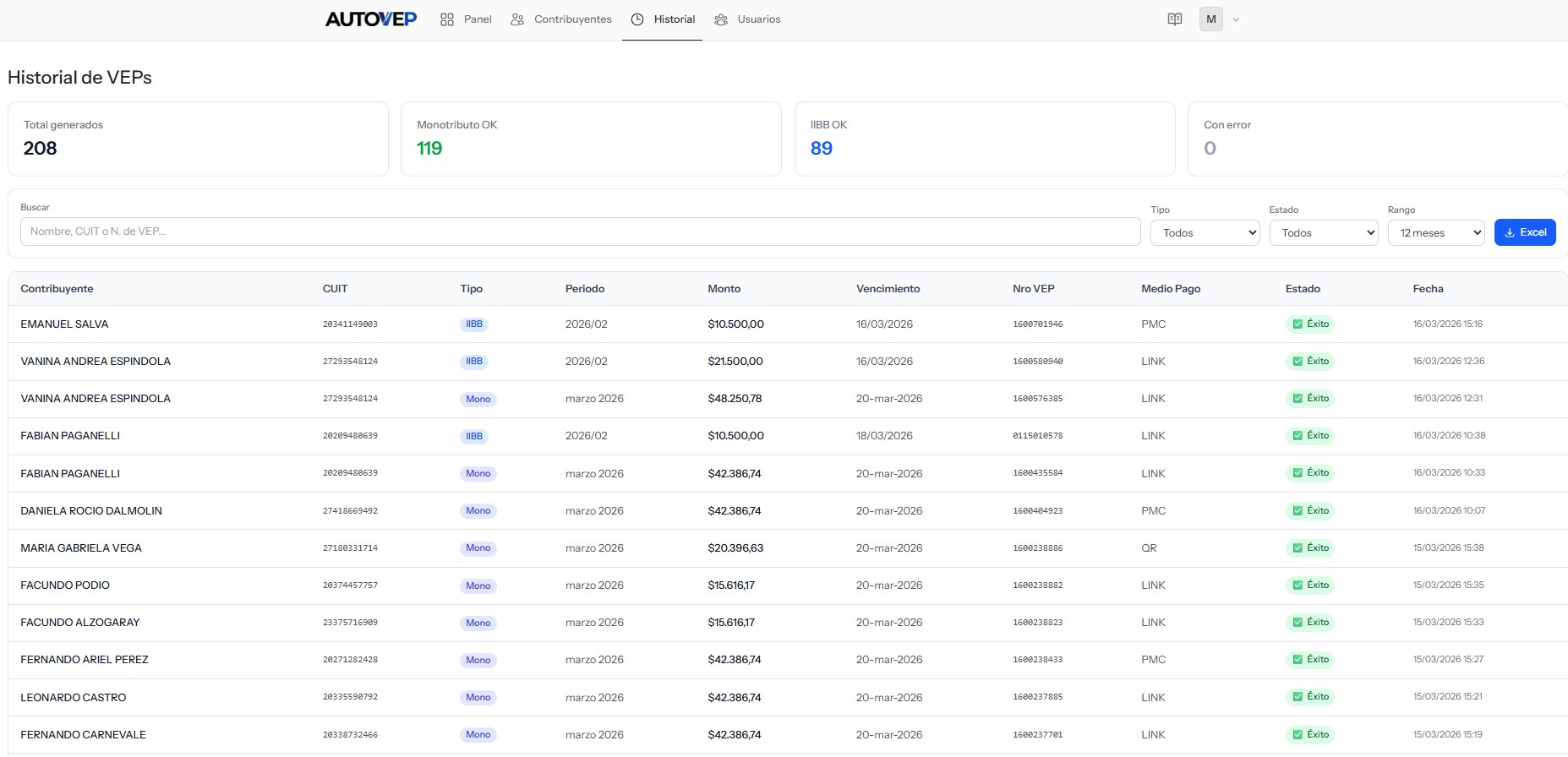Open the Tipo filter dropdown
Screen dimensions: 1568x757
click(x=1205, y=233)
